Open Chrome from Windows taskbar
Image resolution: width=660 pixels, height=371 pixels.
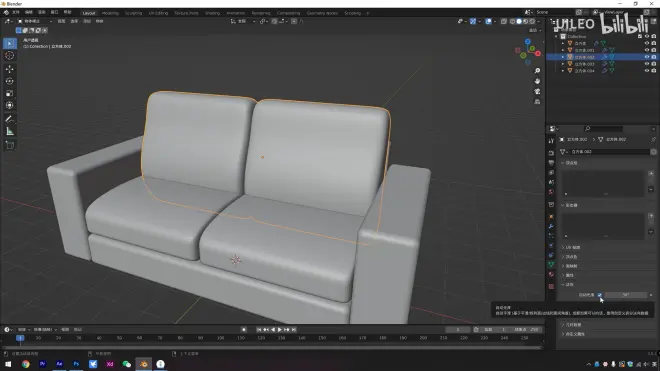pos(26,364)
